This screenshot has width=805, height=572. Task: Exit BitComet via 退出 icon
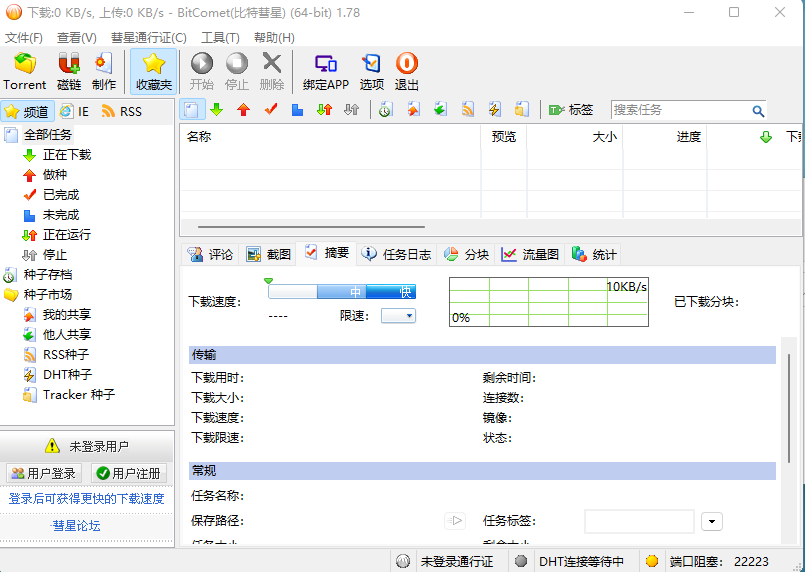407,72
